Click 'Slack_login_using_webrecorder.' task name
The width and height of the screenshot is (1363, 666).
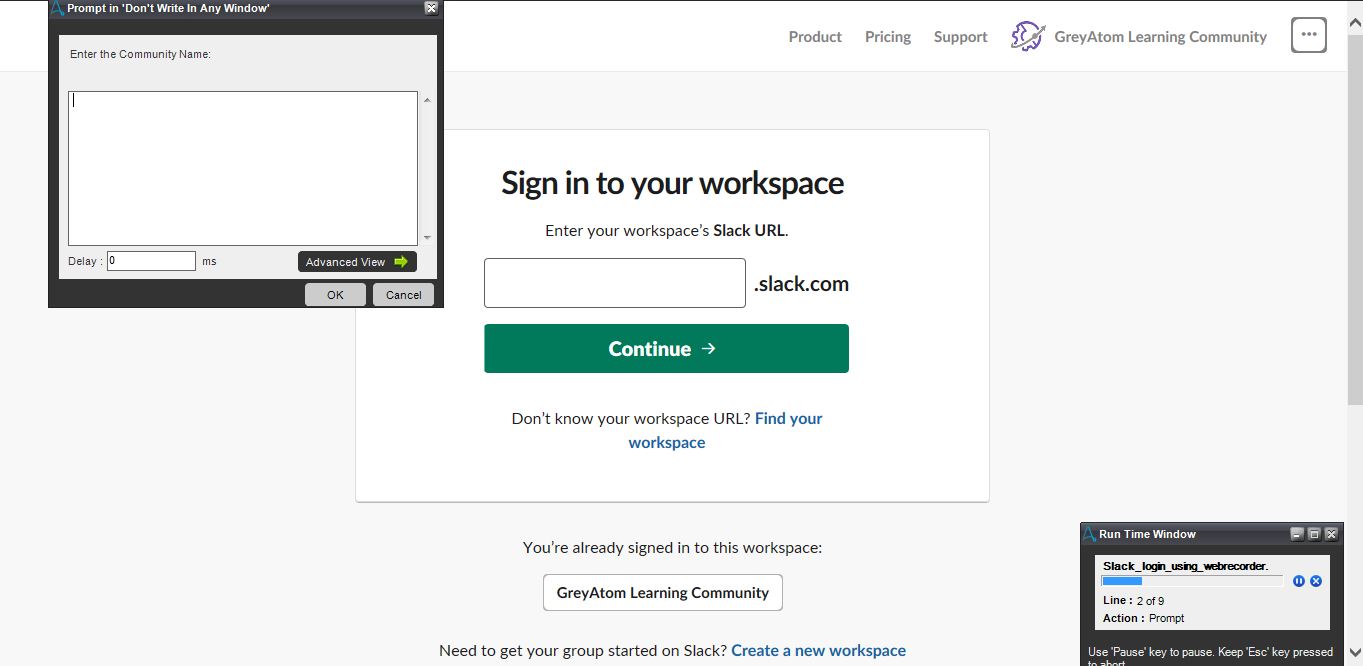click(x=1185, y=566)
